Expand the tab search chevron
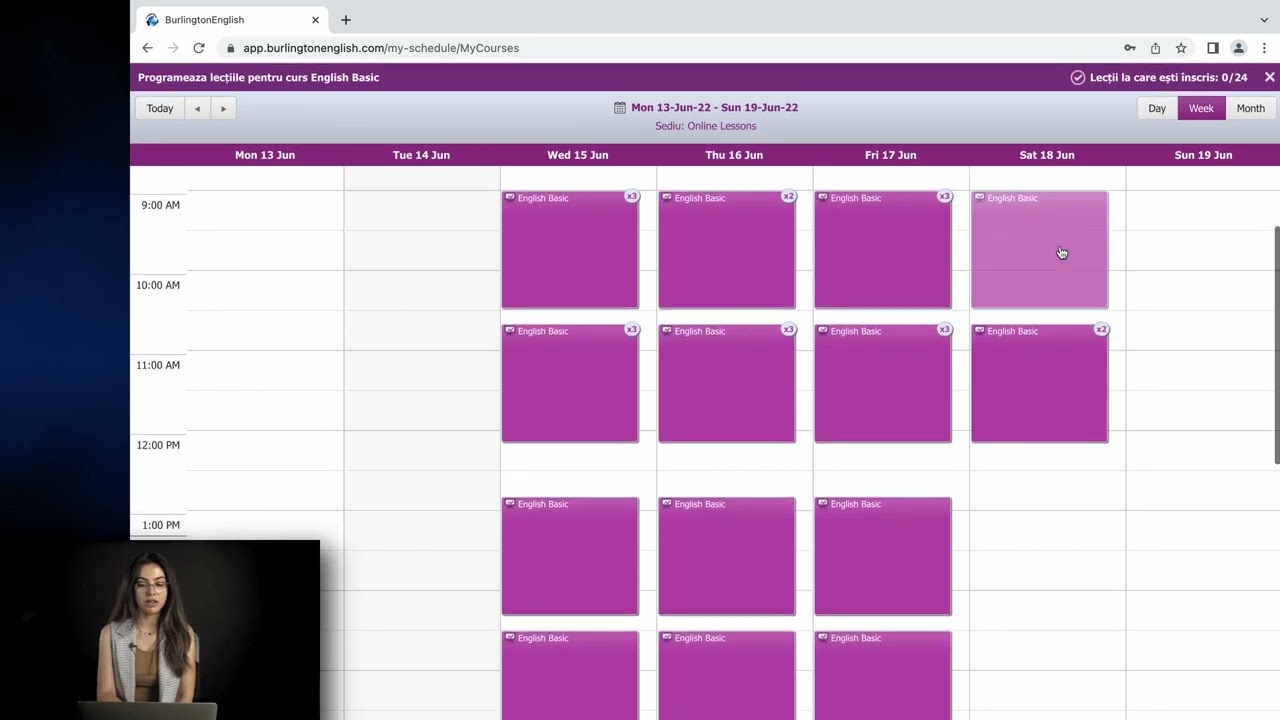The image size is (1280, 720). point(1264,20)
